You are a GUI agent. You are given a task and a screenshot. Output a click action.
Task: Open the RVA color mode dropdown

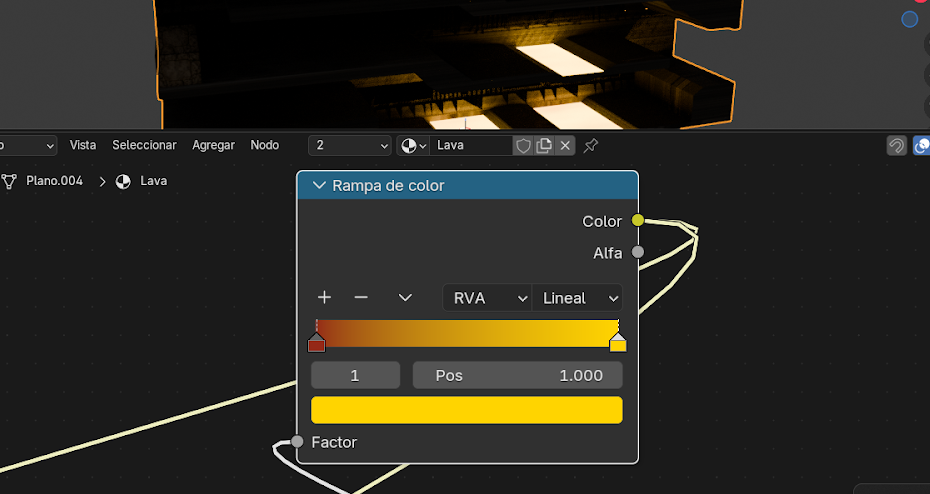(487, 298)
